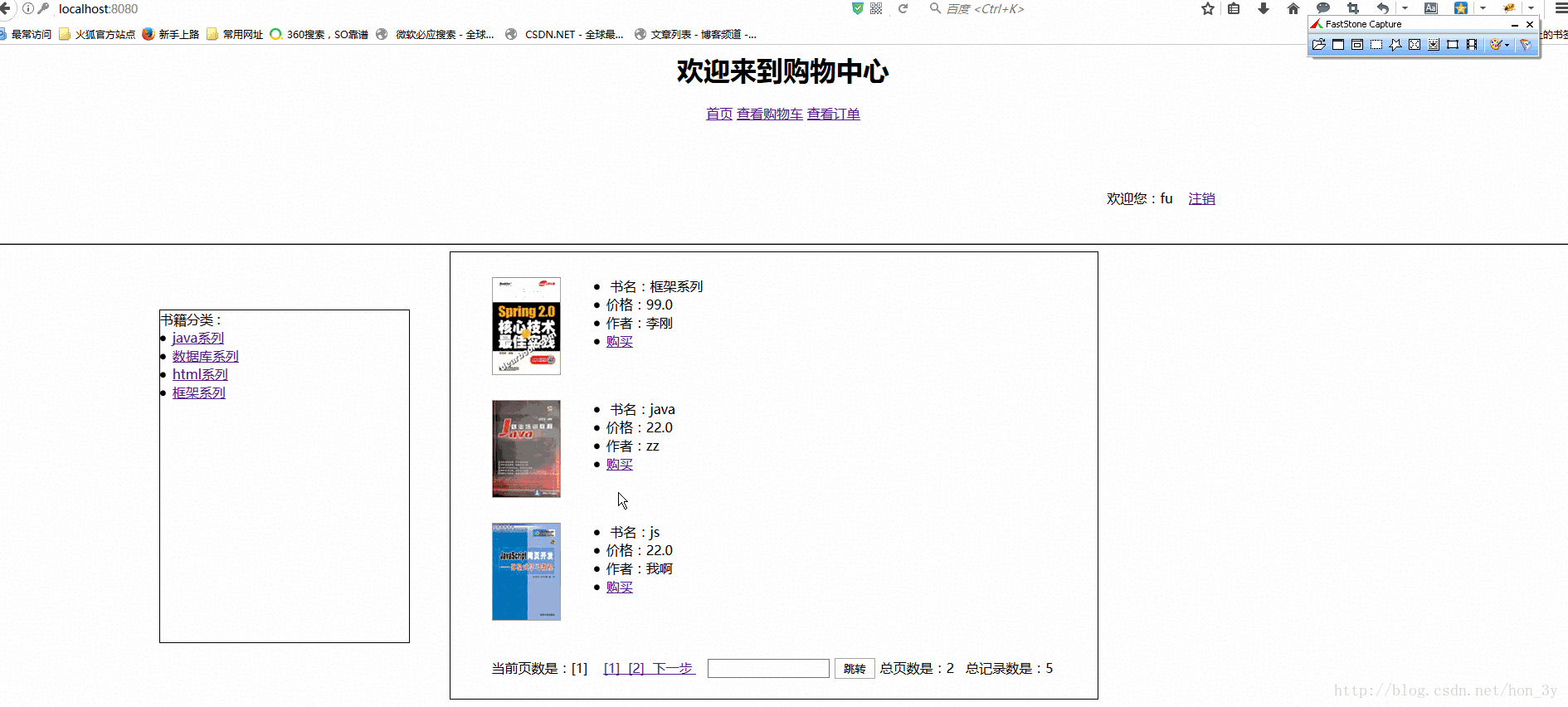Open the downloads arrow icon

click(1264, 8)
